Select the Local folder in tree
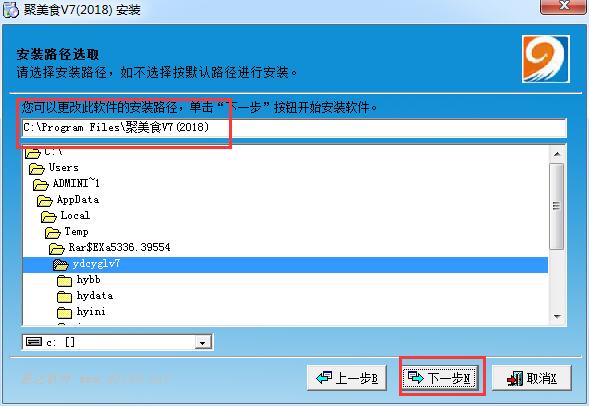 click(x=75, y=216)
